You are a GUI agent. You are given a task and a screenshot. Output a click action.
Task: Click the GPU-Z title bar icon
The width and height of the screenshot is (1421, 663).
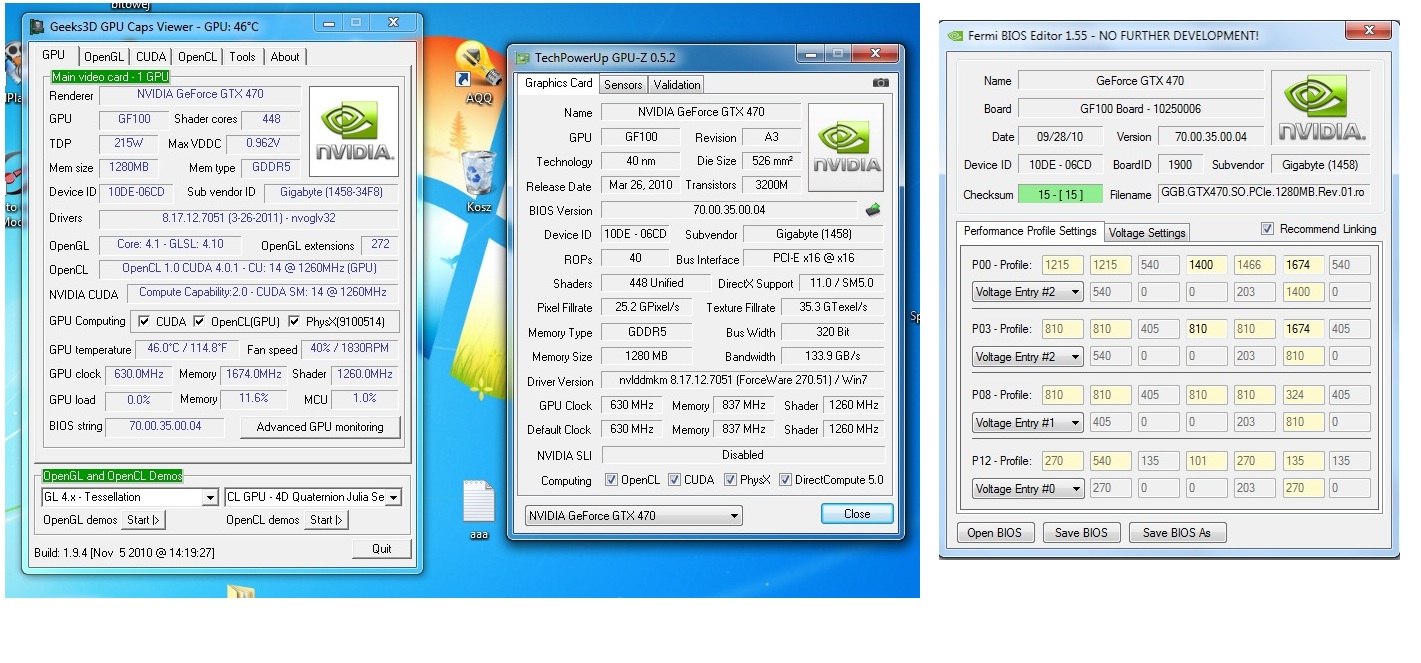tap(523, 58)
